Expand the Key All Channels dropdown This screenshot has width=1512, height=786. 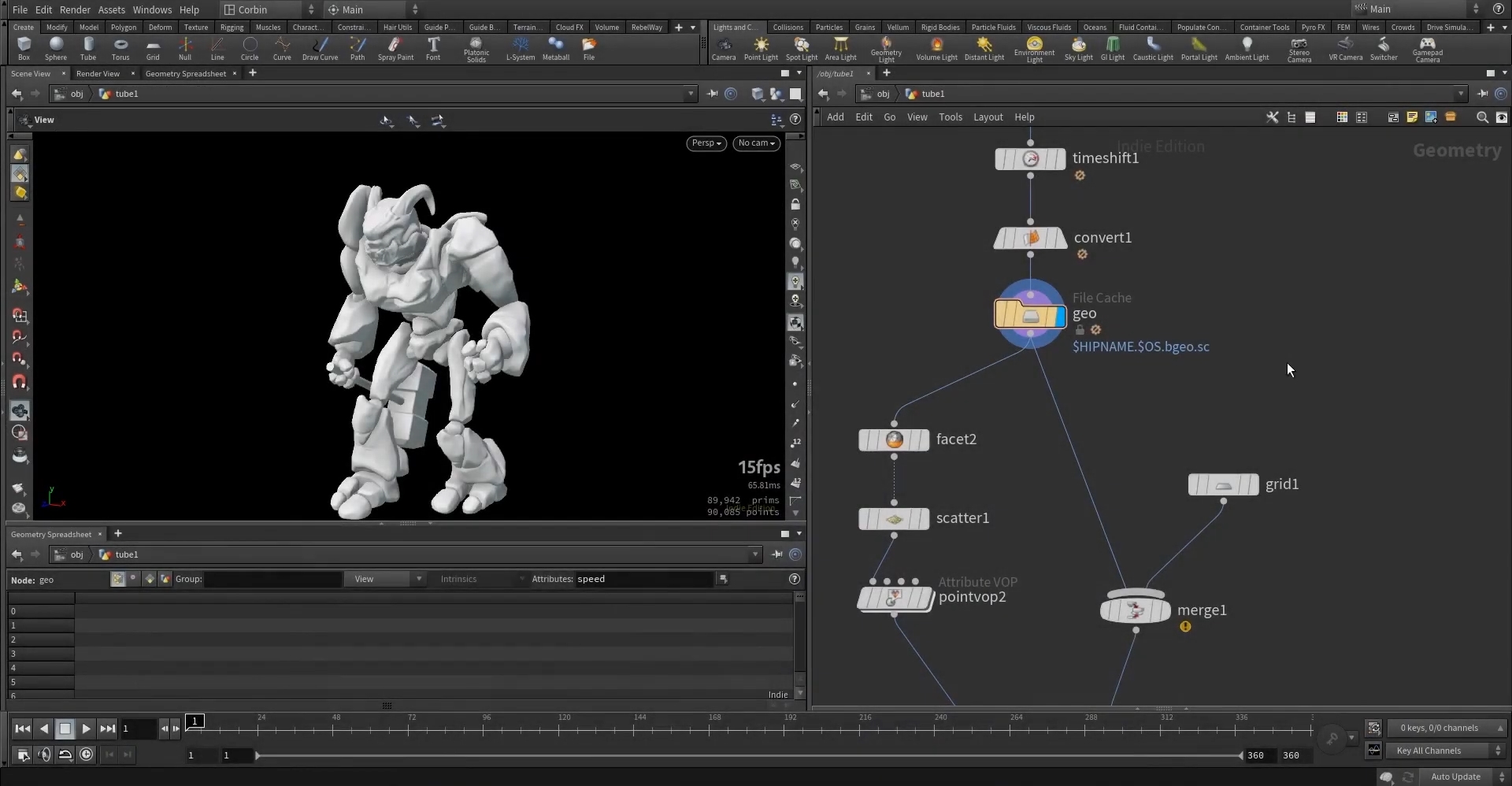point(1445,751)
